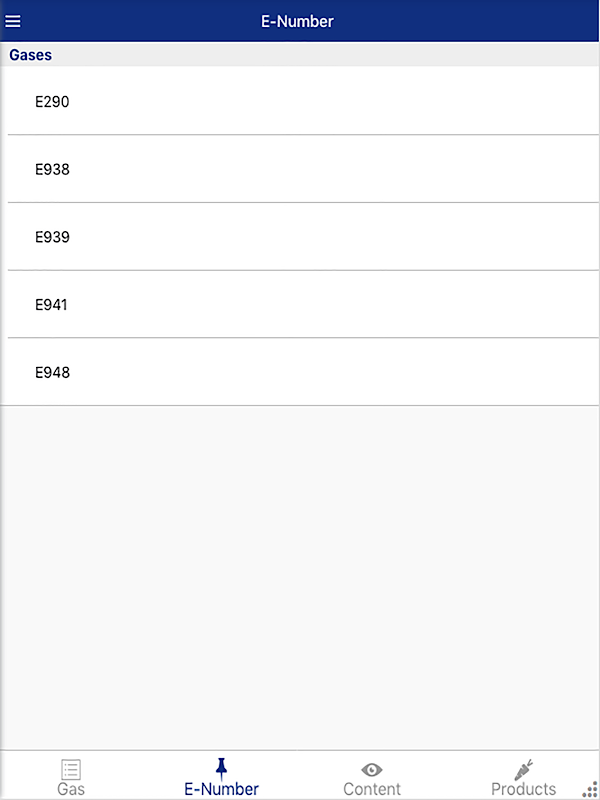Click the Gas tab list icon

pos(71,769)
